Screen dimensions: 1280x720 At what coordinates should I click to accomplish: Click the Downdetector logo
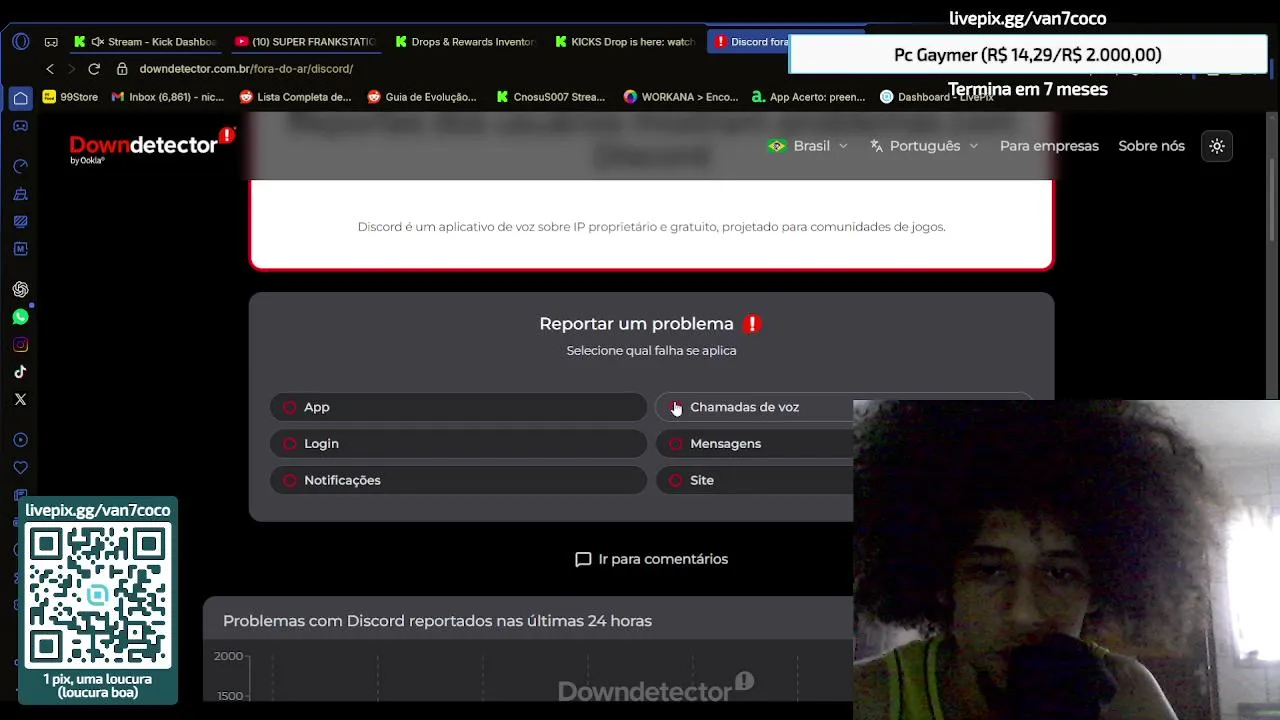[152, 145]
